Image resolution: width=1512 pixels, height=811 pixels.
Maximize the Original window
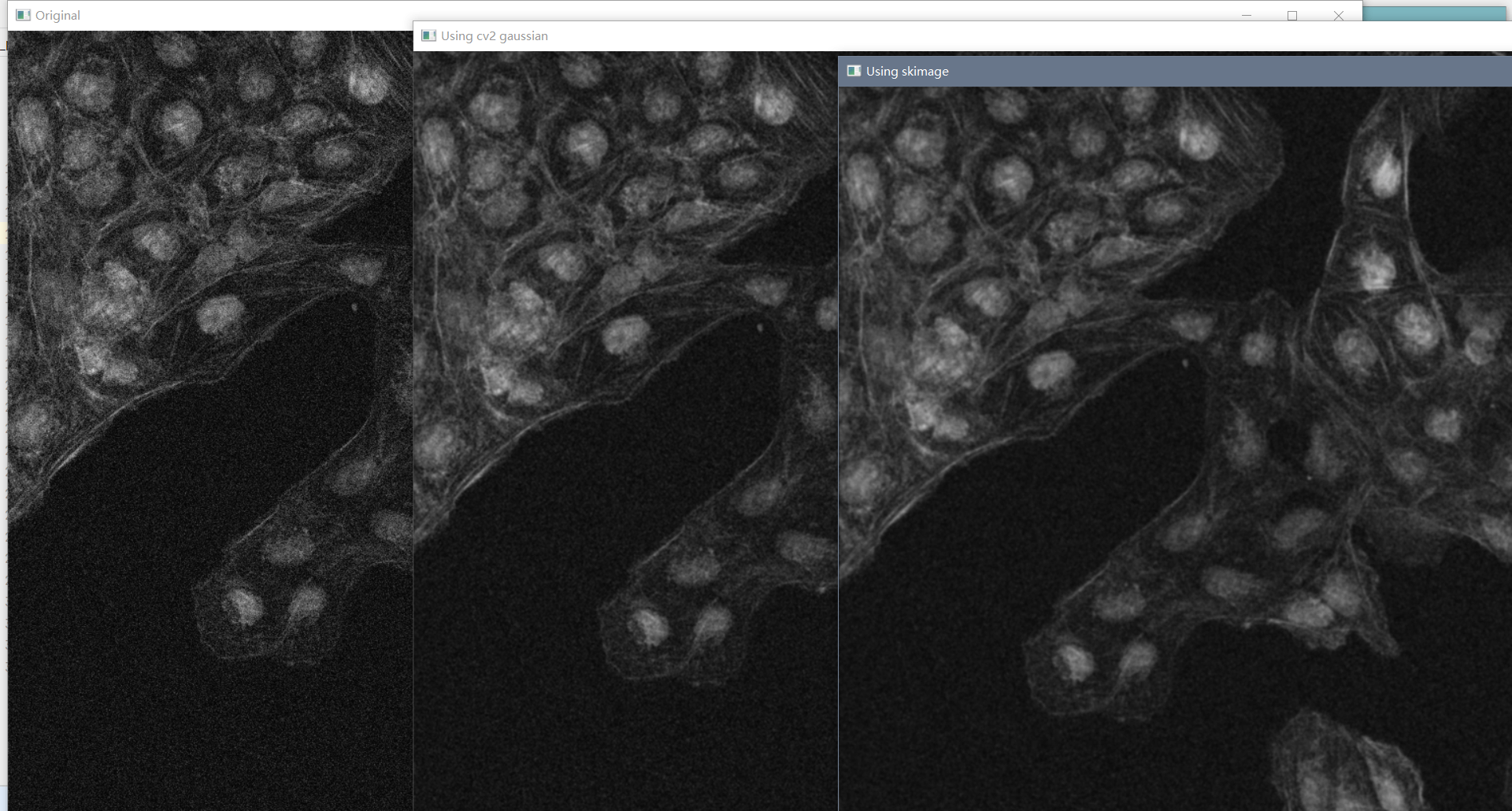coord(1292,15)
